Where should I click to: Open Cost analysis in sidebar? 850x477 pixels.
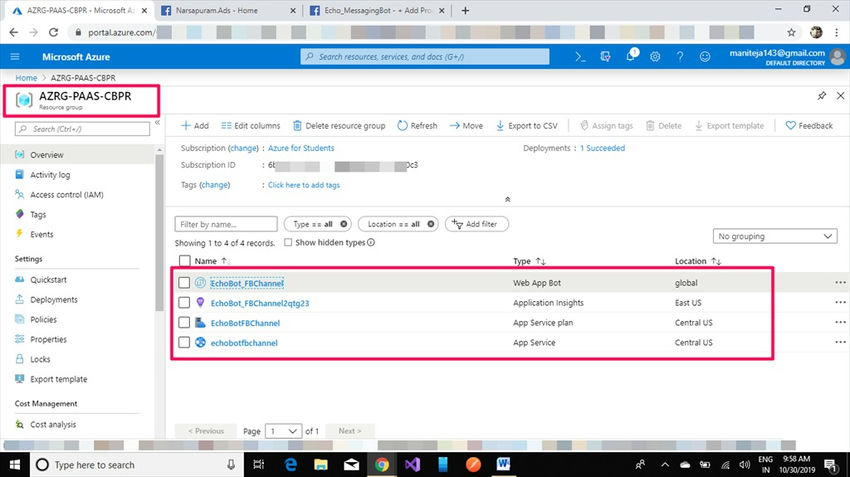click(53, 424)
